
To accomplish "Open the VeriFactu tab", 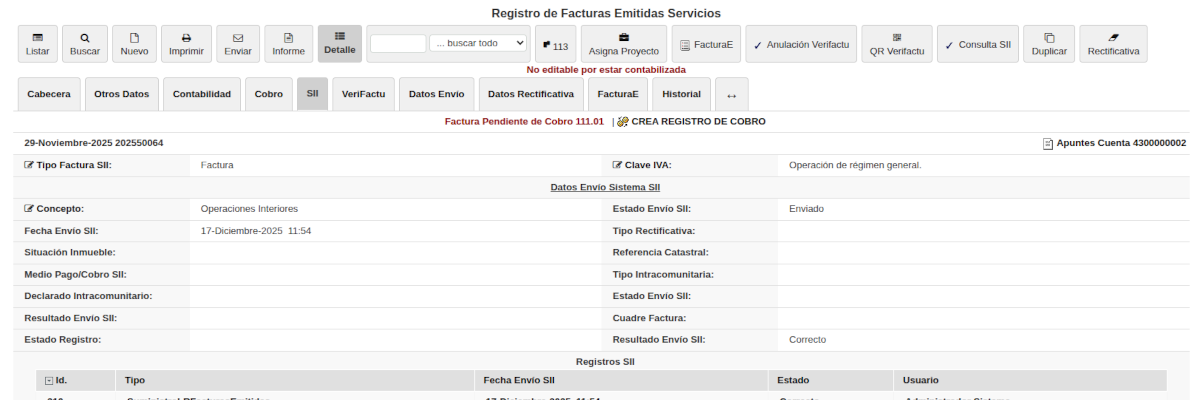I will pos(363,94).
